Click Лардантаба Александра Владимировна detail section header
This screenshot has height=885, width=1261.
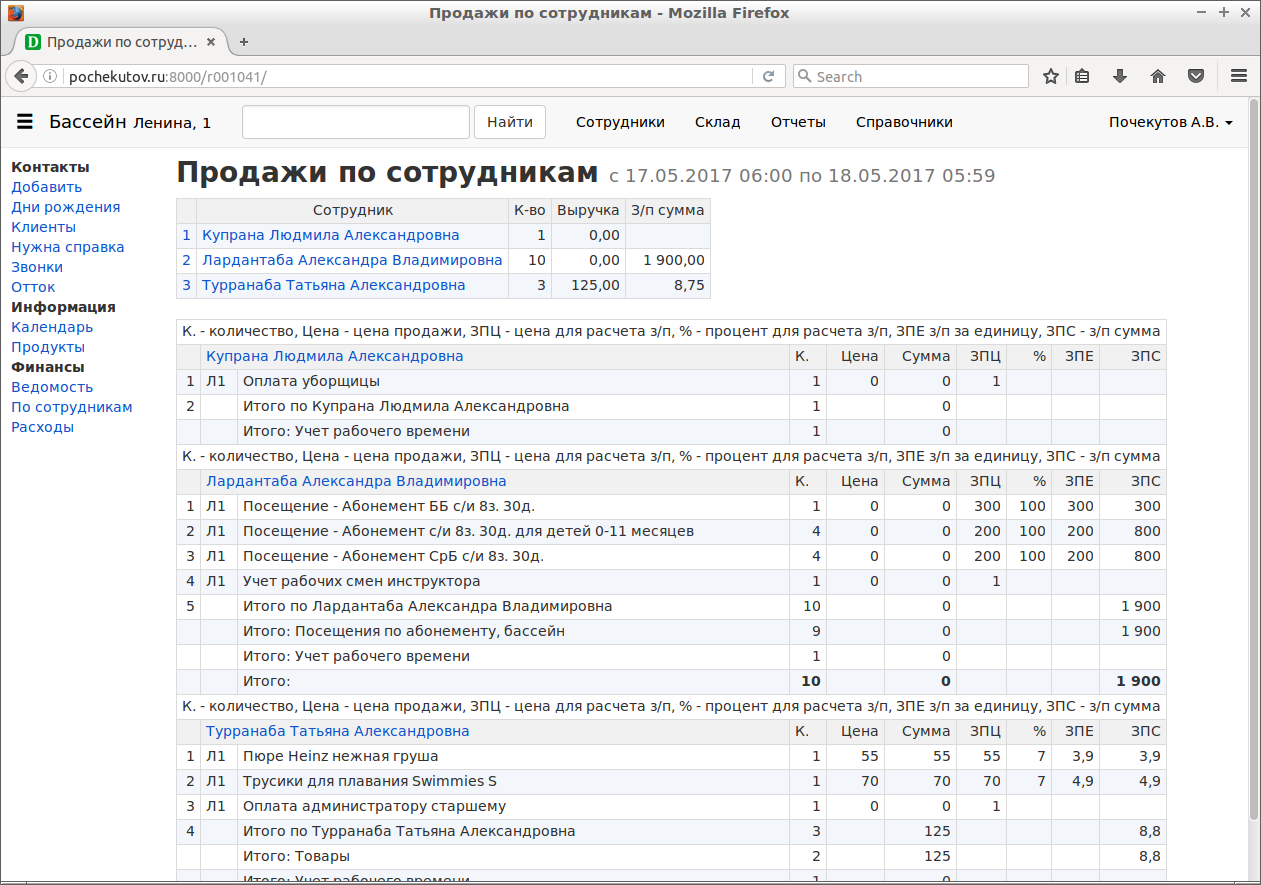click(356, 481)
